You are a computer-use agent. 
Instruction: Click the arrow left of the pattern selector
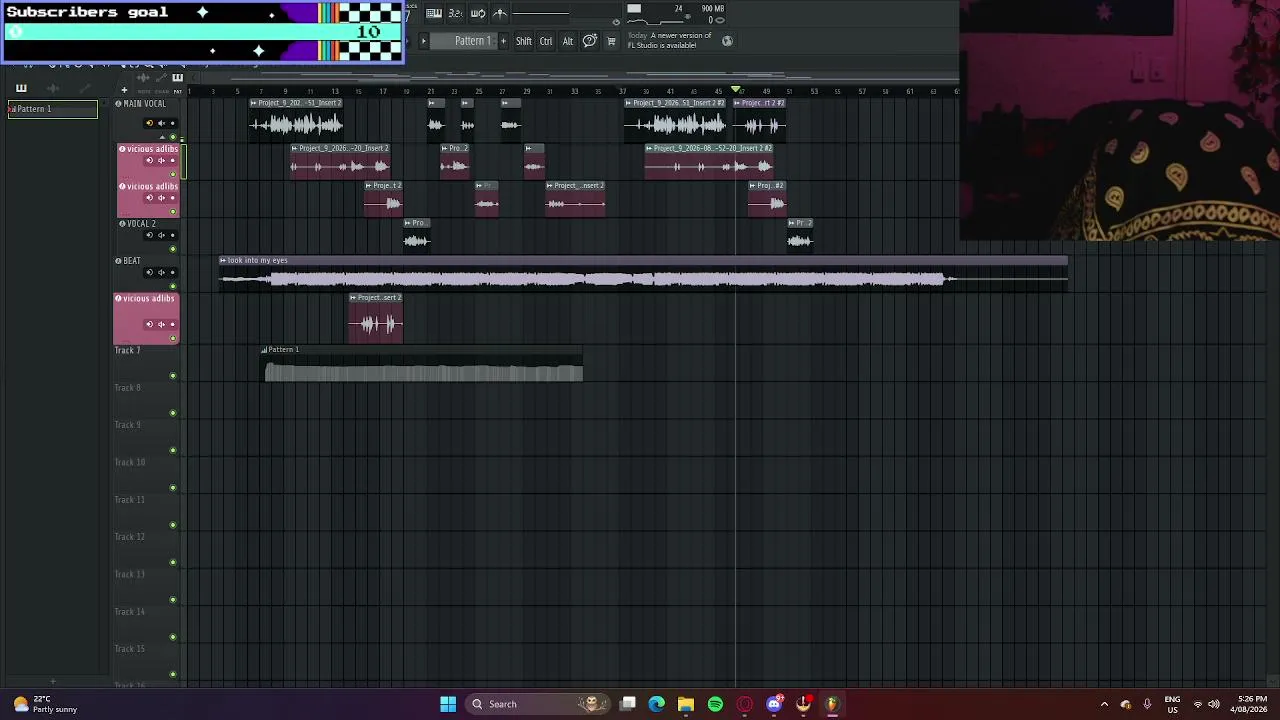click(x=423, y=41)
